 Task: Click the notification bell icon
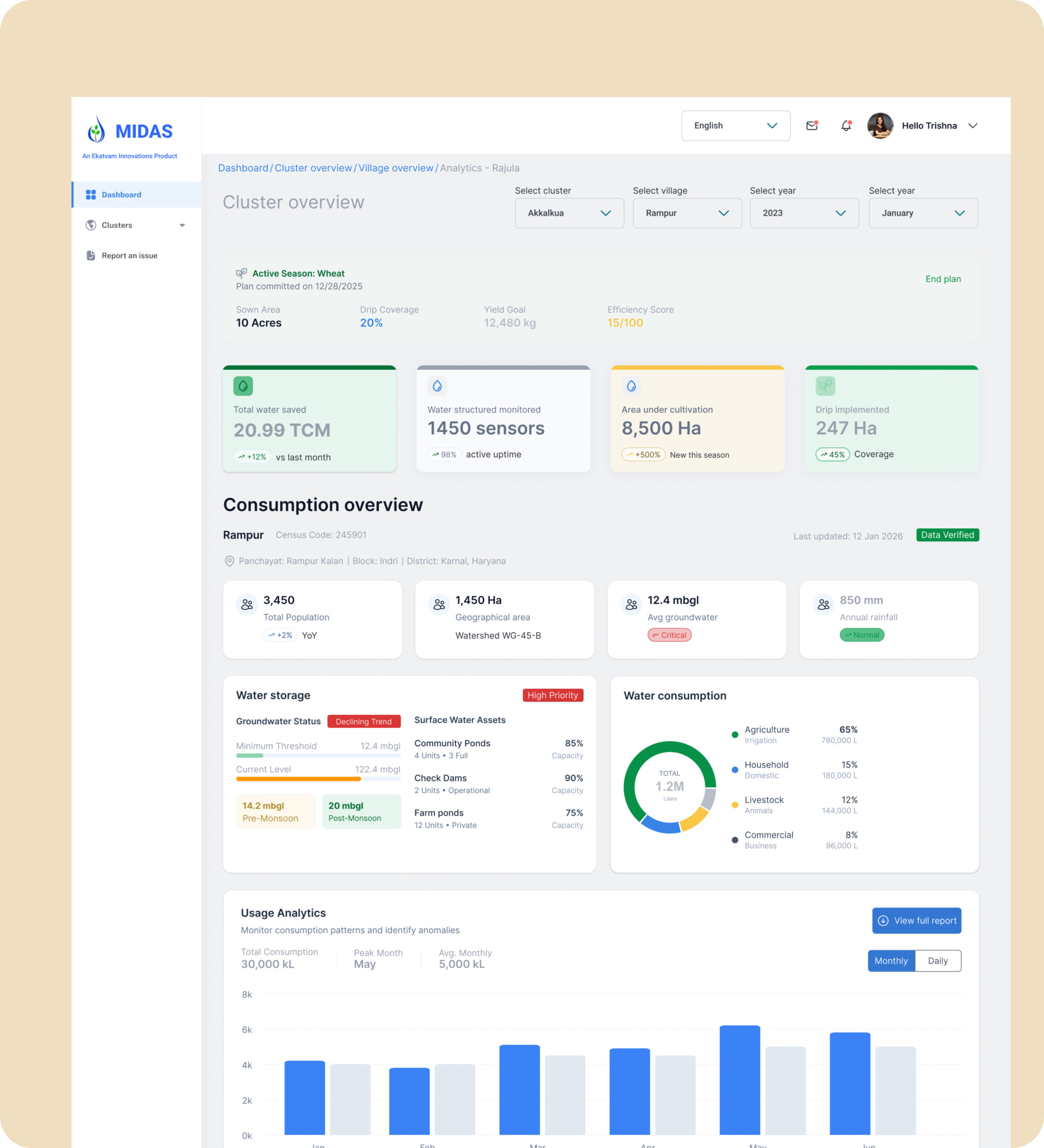(x=846, y=126)
